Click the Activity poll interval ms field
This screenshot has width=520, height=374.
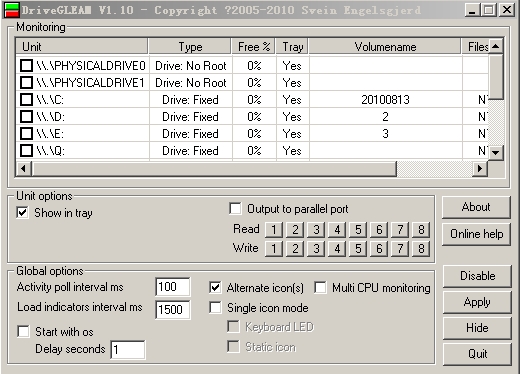(x=173, y=287)
